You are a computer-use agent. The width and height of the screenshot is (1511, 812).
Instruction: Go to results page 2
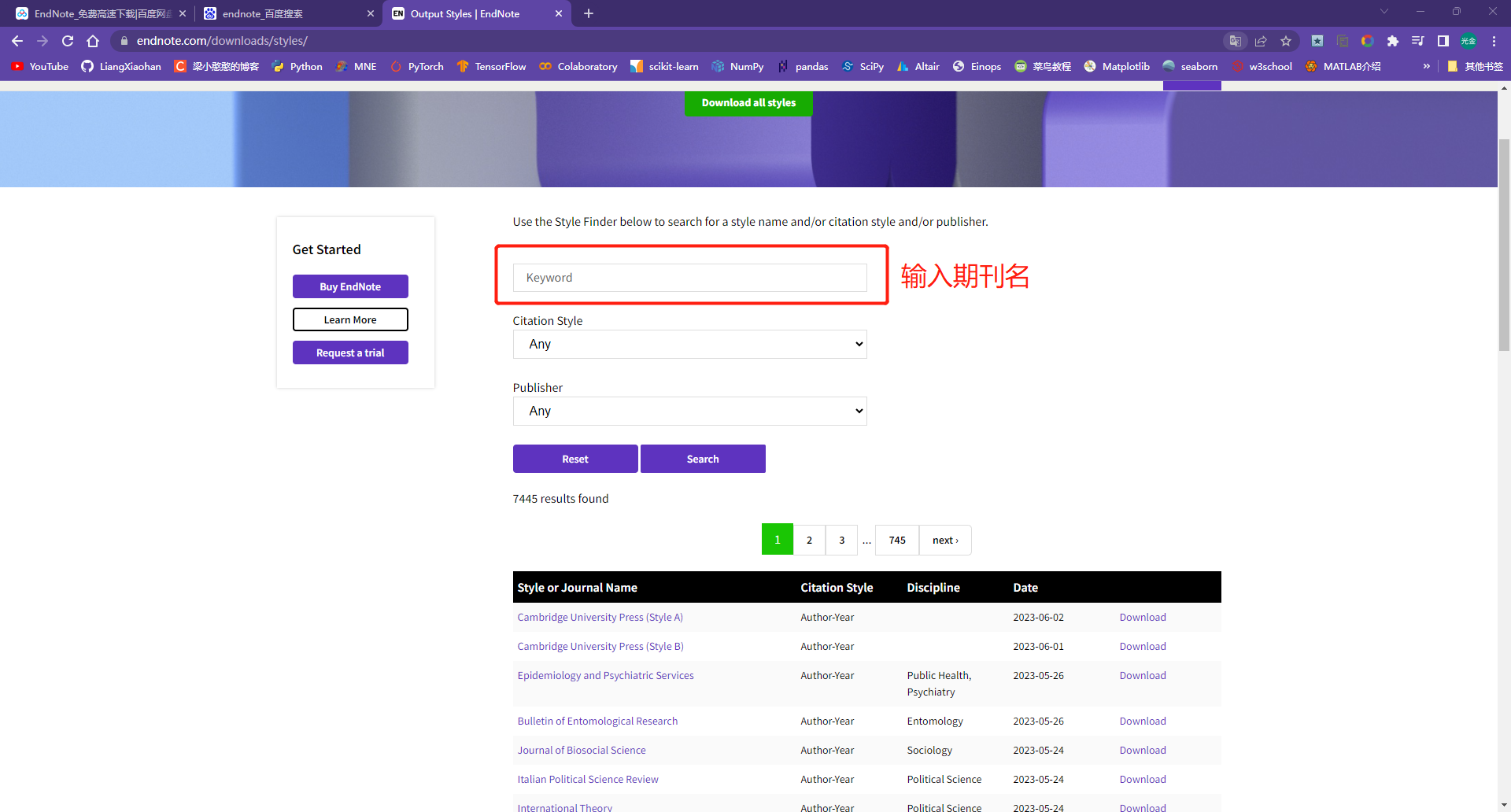click(x=809, y=540)
